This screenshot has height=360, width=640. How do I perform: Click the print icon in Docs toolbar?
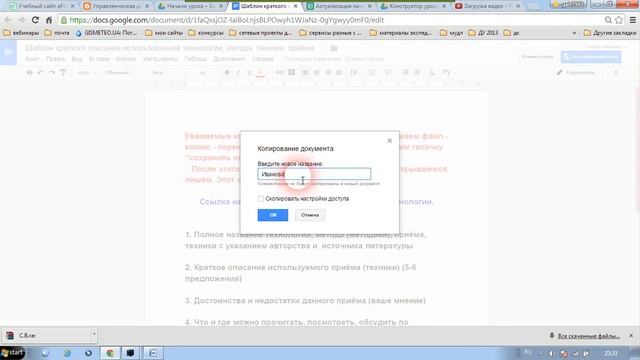click(x=29, y=73)
